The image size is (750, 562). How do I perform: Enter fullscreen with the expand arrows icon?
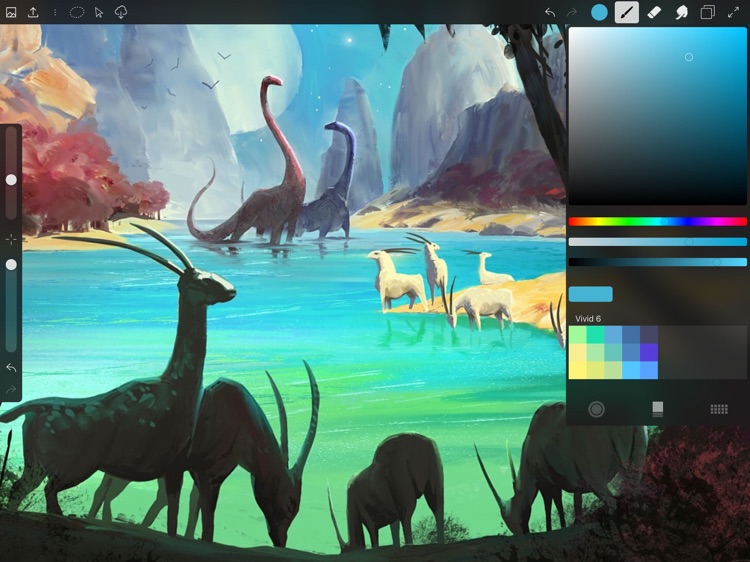(733, 12)
